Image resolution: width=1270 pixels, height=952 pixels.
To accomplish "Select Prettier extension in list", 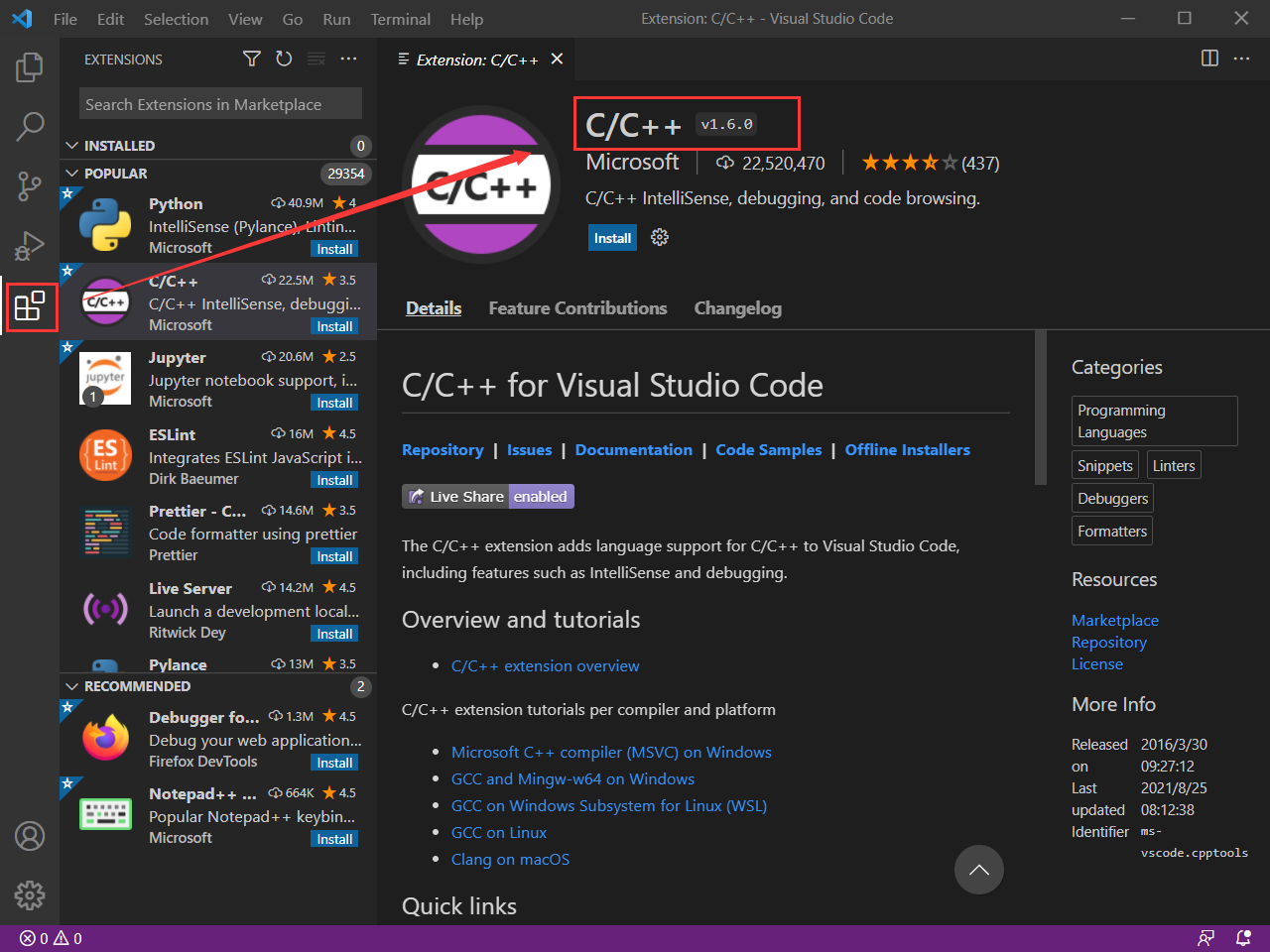I will click(x=218, y=532).
